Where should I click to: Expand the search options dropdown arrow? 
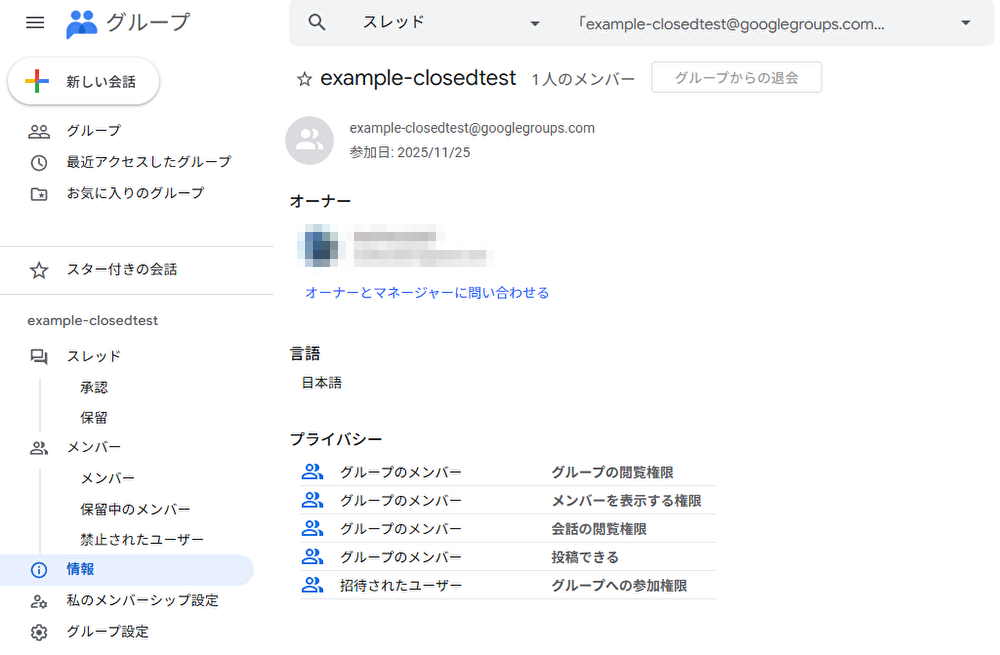pos(966,23)
